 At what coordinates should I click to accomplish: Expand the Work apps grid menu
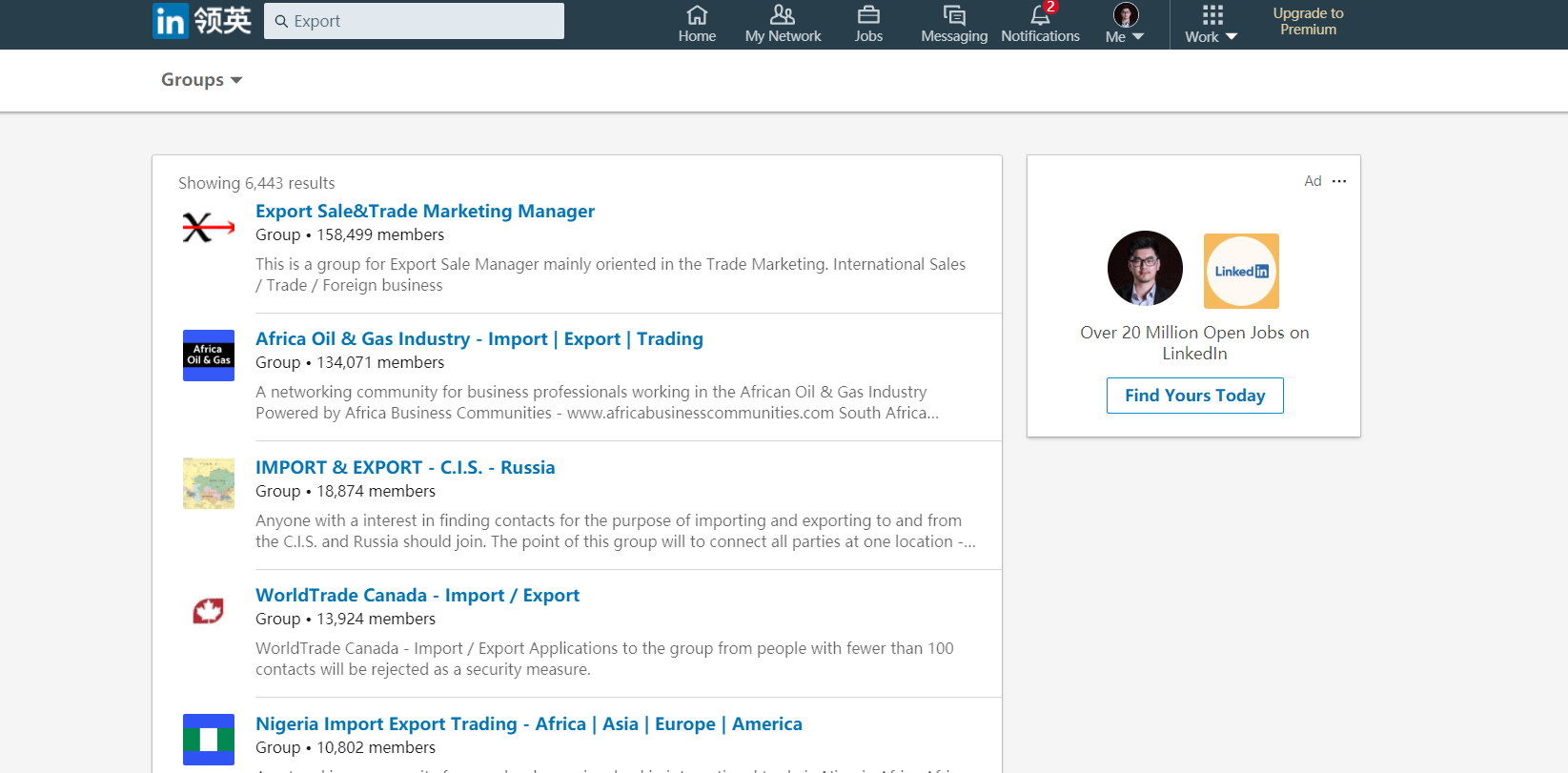point(1212,24)
